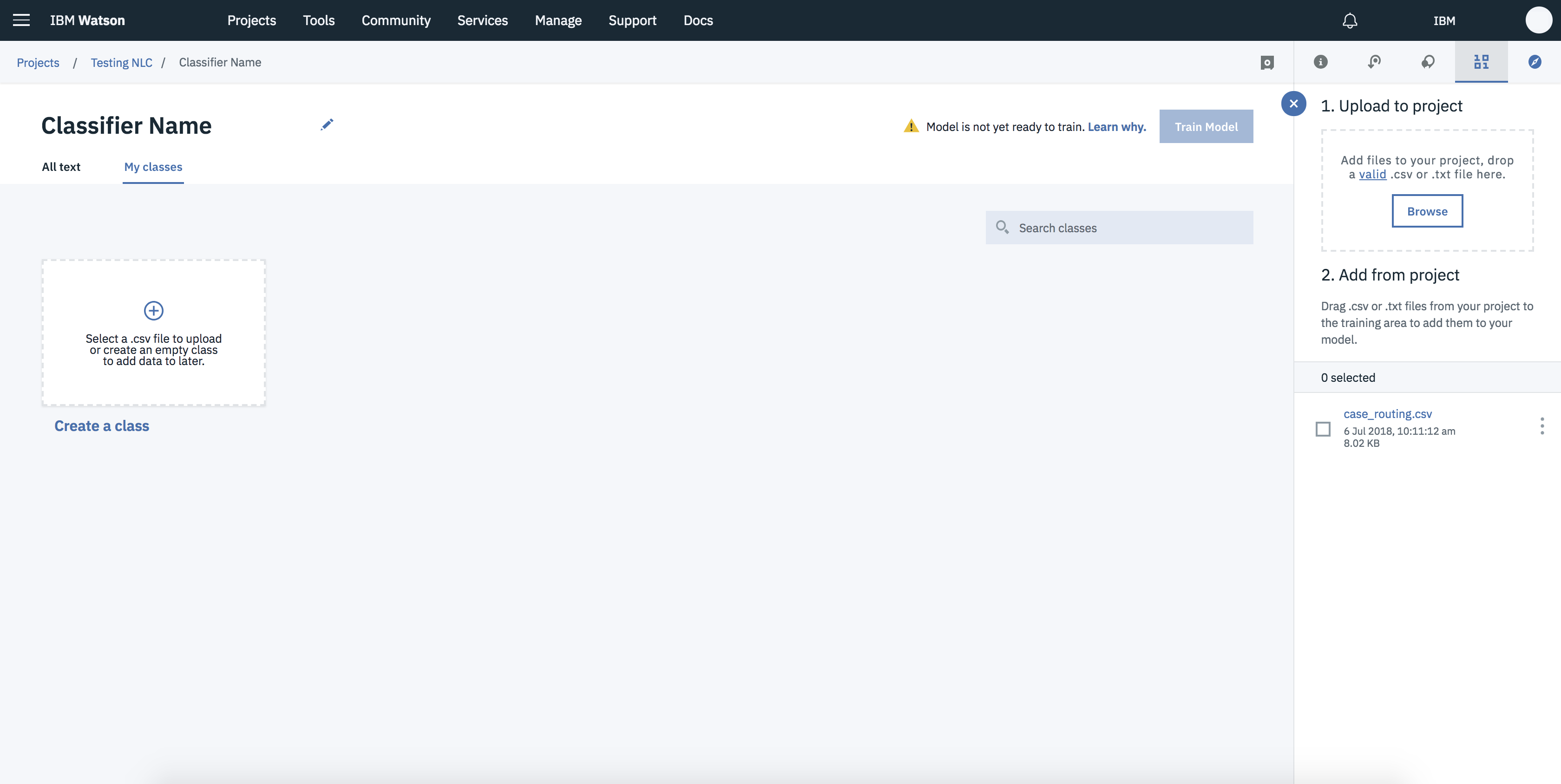The image size is (1561, 784).
Task: Open the user avatar menu
Action: [1539, 20]
